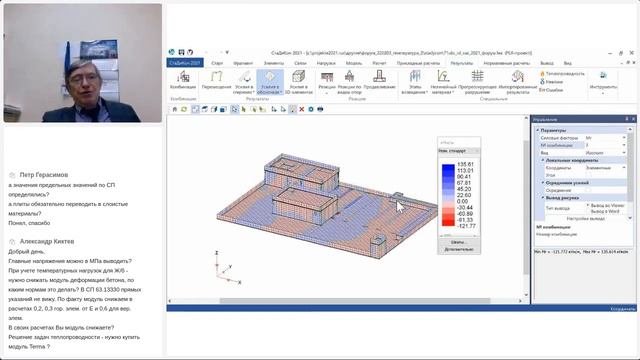Click the legend bottom slider
This screenshot has height=360, width=640.
click(x=458, y=236)
